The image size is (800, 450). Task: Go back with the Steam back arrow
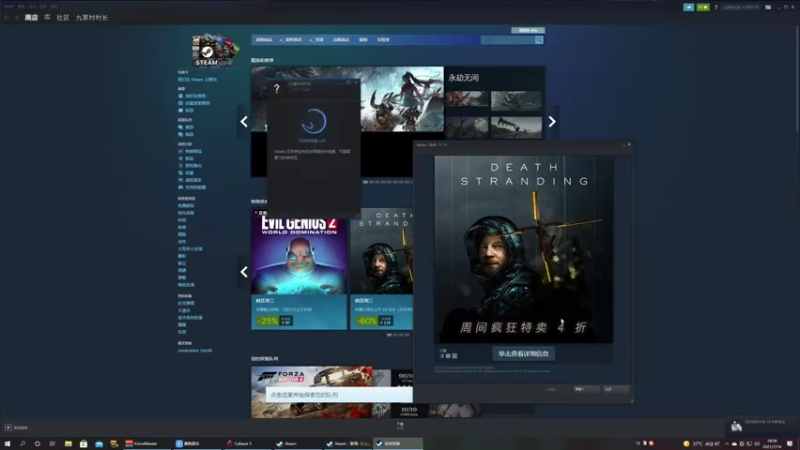(x=6, y=17)
